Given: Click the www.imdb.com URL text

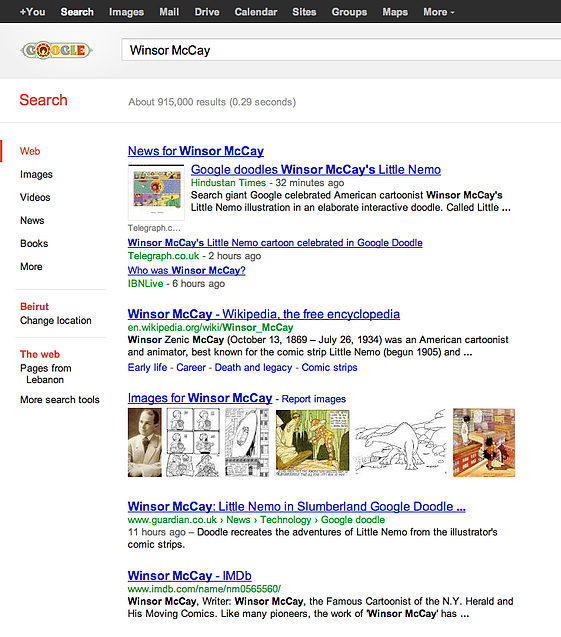Looking at the screenshot, I should [x=204, y=589].
